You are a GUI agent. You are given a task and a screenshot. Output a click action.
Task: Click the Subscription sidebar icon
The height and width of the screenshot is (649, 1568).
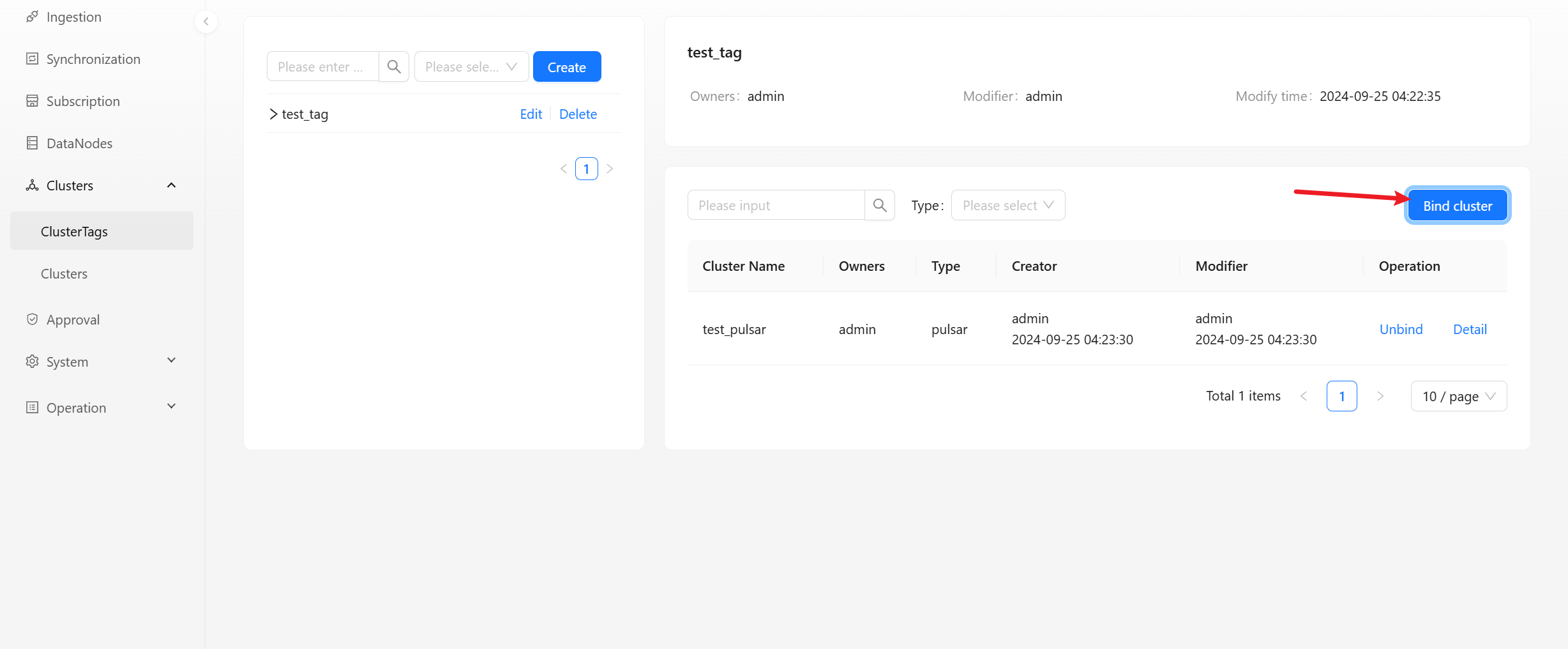[x=32, y=101]
